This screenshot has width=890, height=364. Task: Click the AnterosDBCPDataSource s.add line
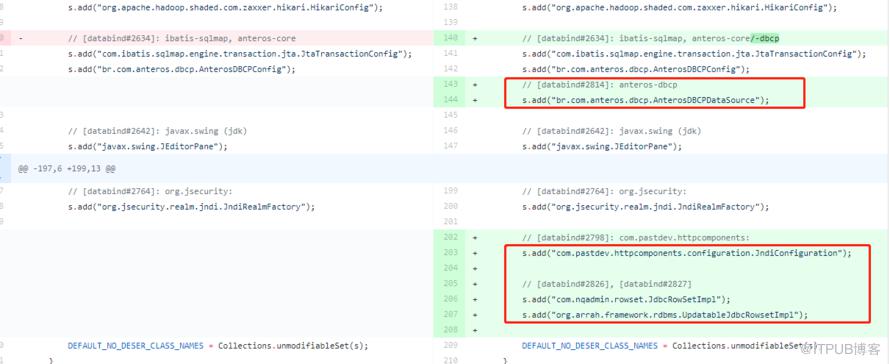(x=645, y=100)
